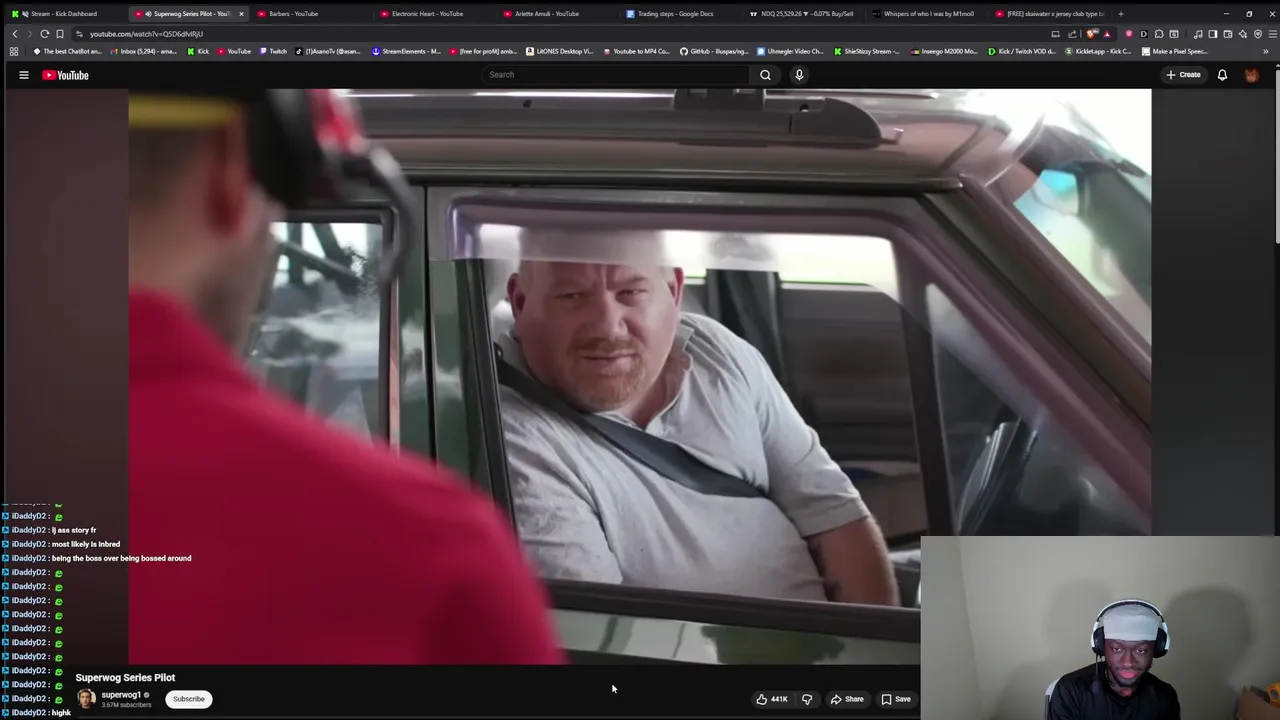Open the superwog1 channel avatar

tap(86, 699)
